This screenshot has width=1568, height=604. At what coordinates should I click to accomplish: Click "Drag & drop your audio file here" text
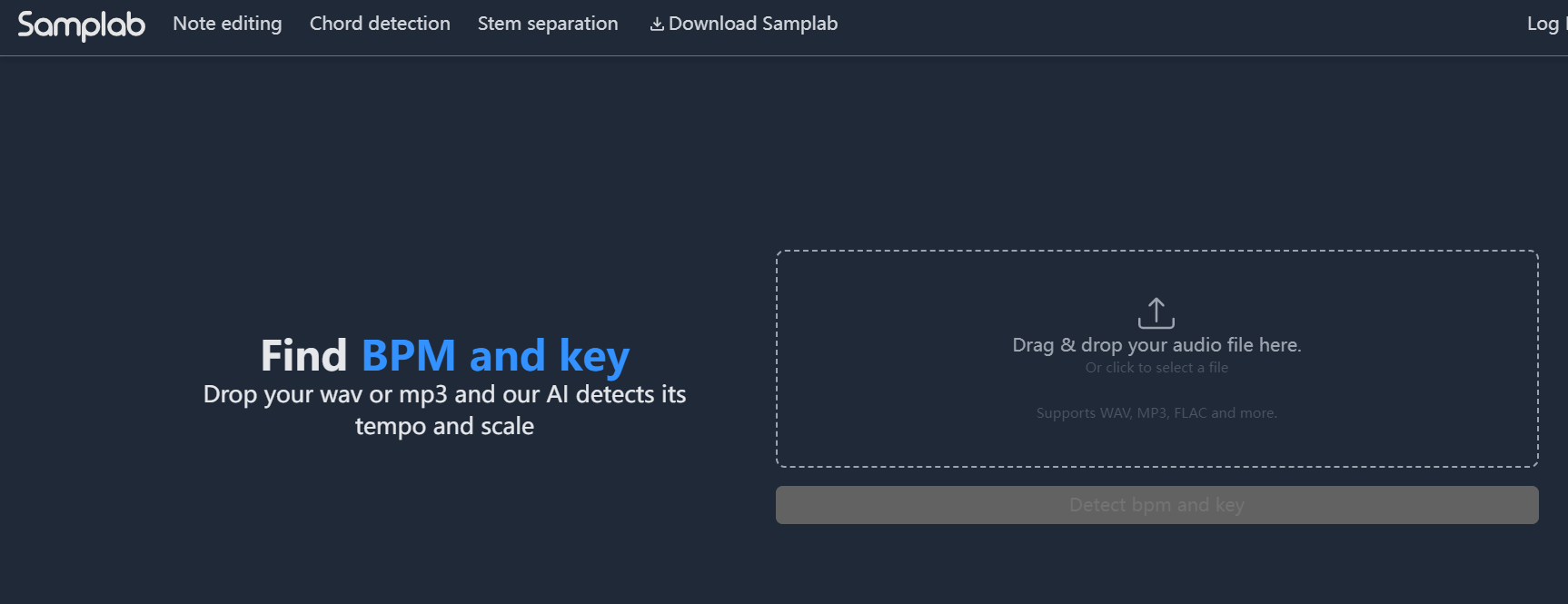tap(1156, 345)
